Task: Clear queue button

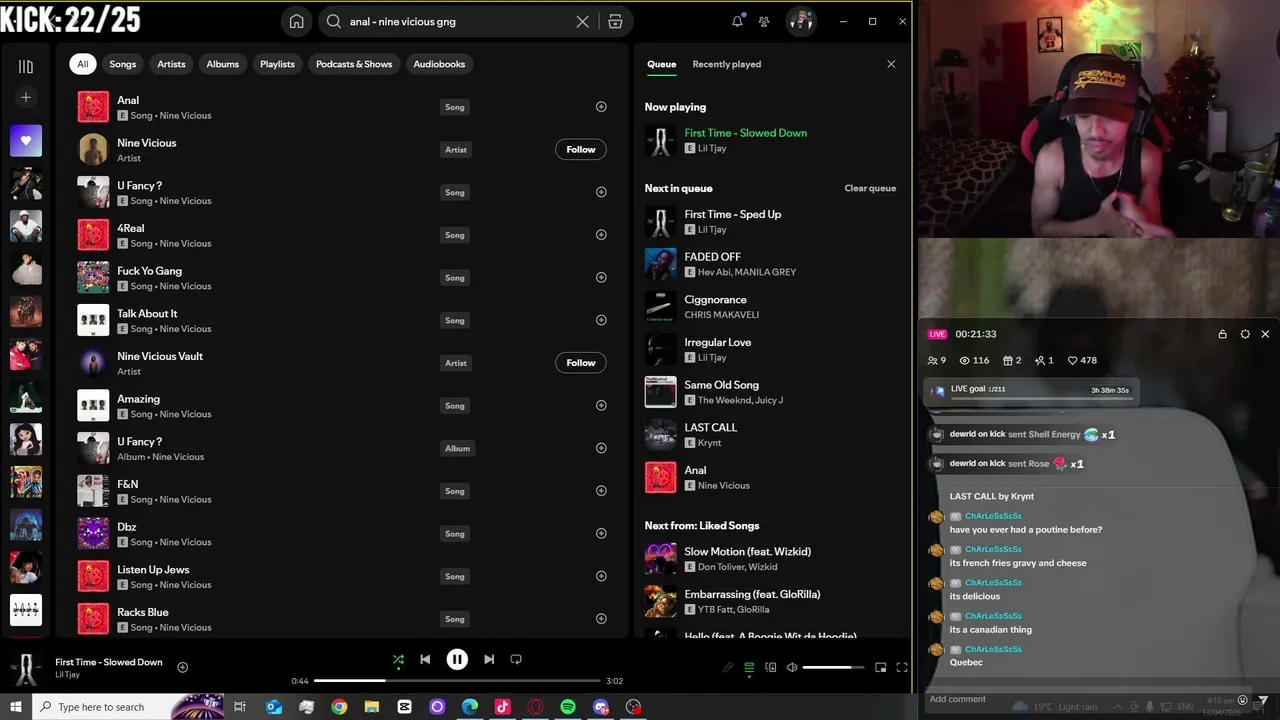Action: (x=870, y=188)
